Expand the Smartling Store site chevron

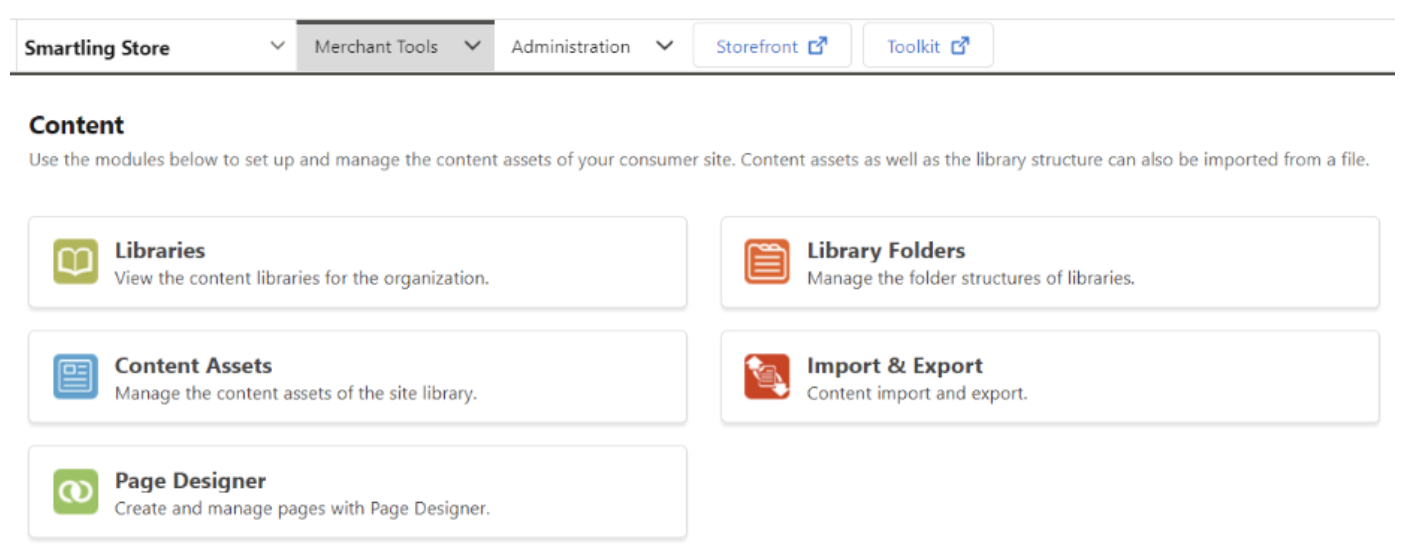coord(278,46)
